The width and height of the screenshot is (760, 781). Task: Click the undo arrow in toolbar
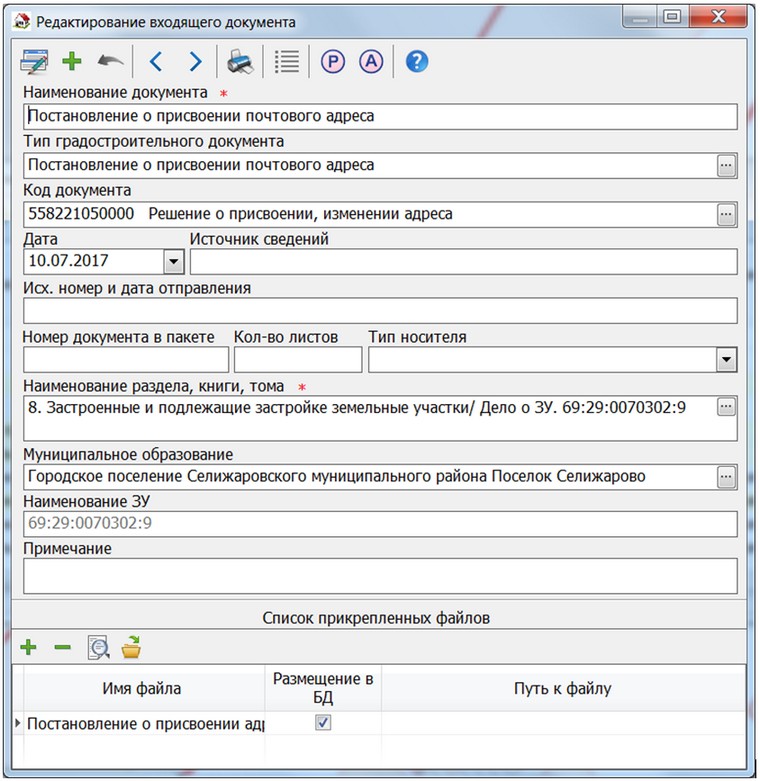pyautogui.click(x=109, y=62)
